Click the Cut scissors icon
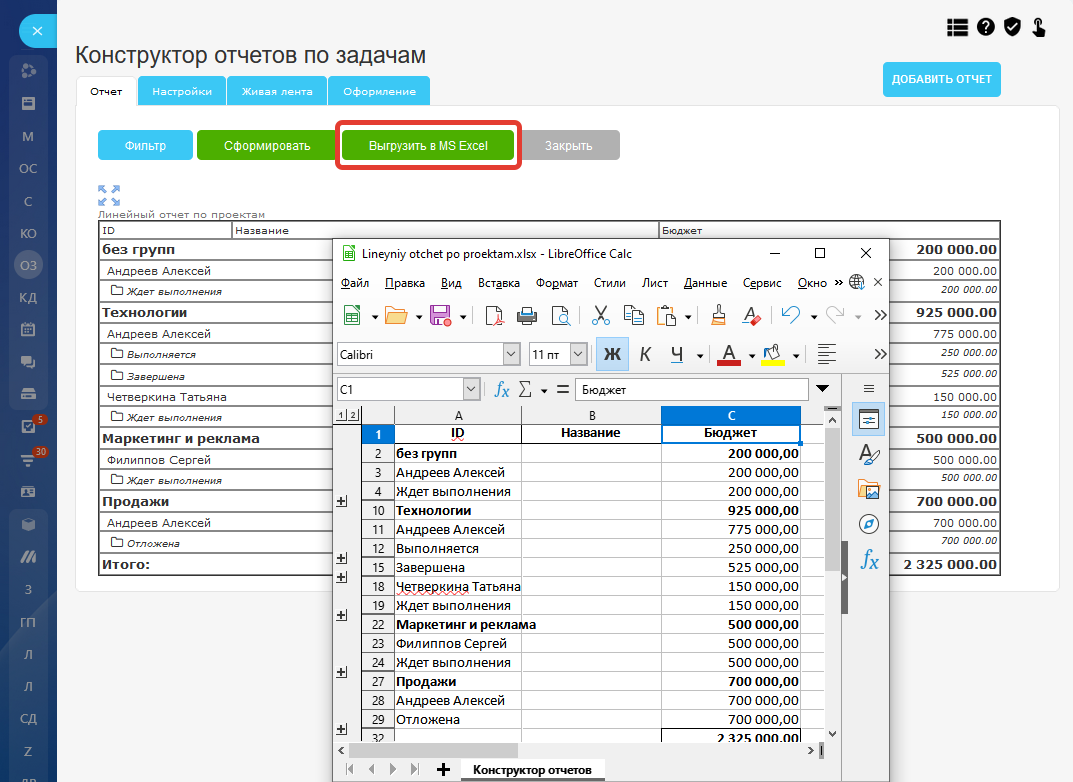 tap(600, 316)
